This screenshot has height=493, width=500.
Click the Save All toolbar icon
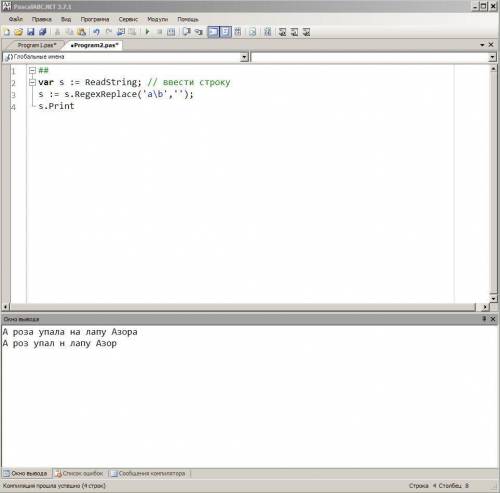(43, 32)
